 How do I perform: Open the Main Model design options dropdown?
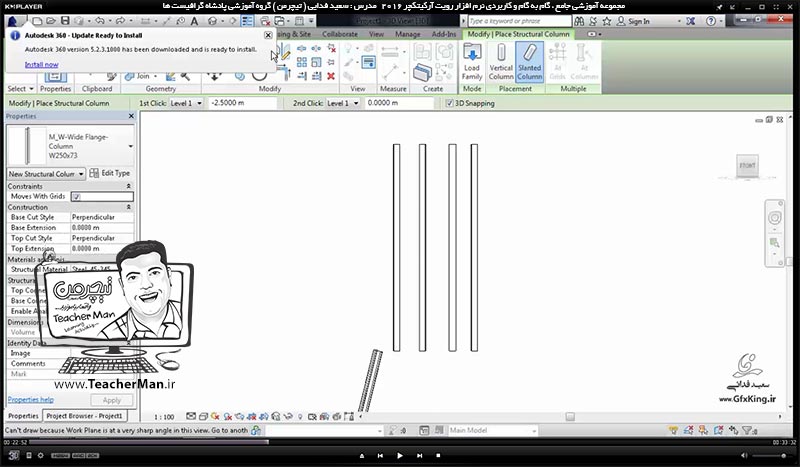[492, 431]
